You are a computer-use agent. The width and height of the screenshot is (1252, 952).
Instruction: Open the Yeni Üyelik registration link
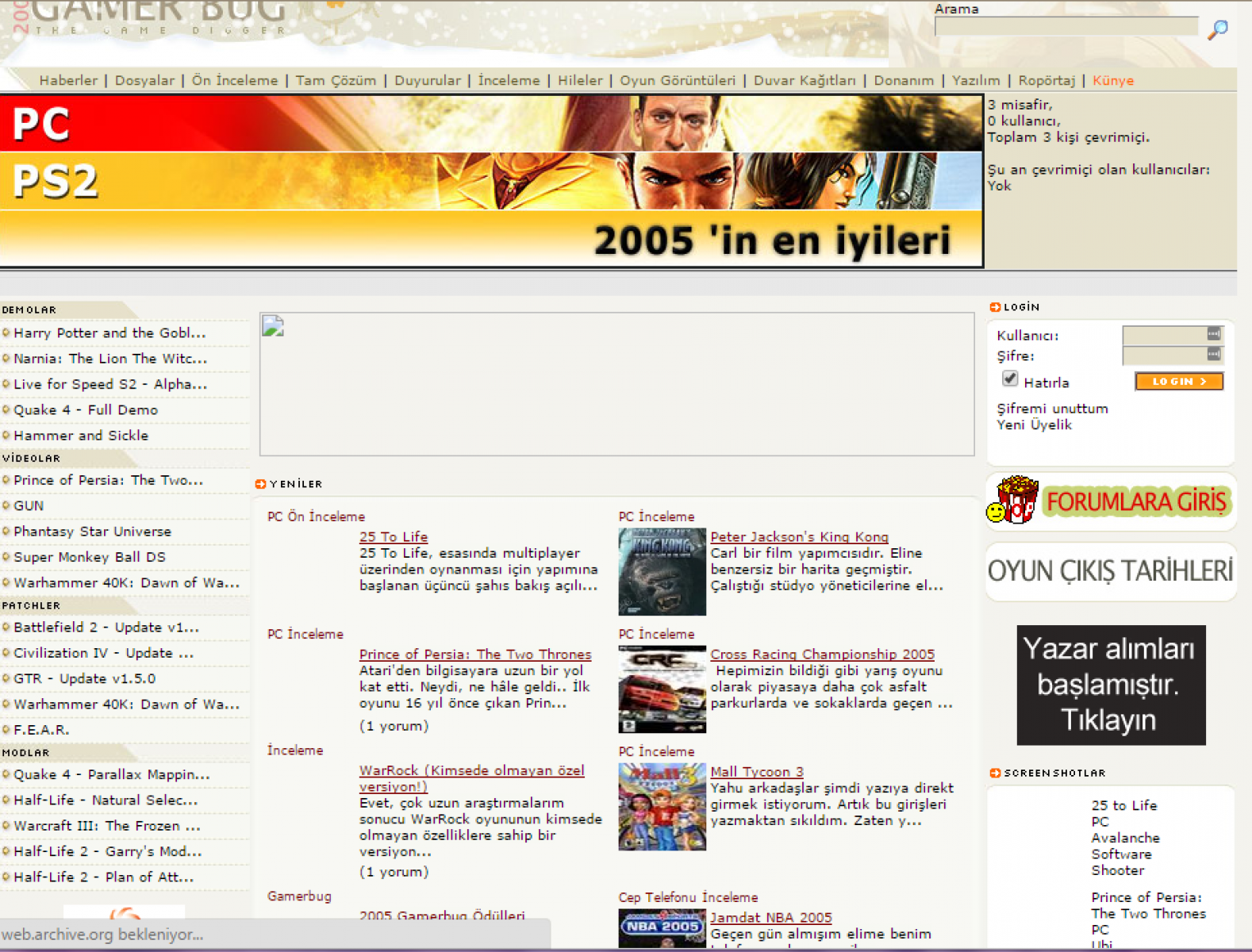click(1034, 425)
